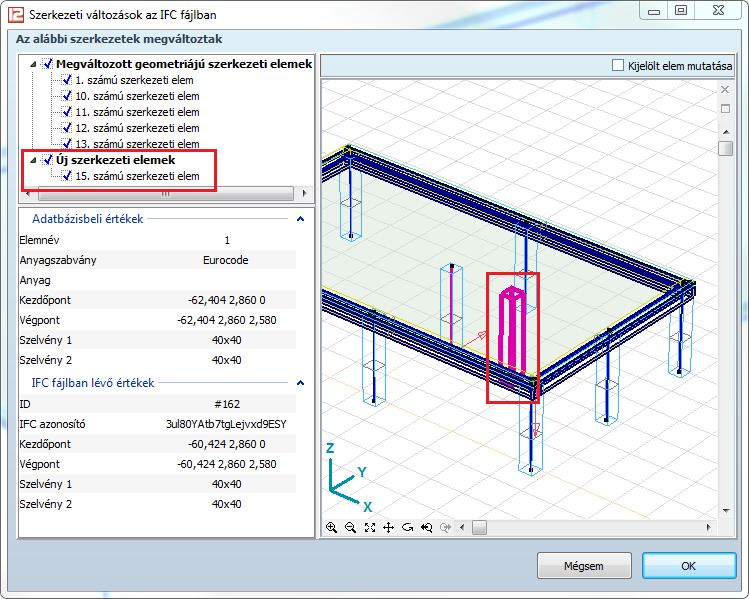Click the Z axis label of coordinate gizmo
This screenshot has height=599, width=749.
click(330, 448)
